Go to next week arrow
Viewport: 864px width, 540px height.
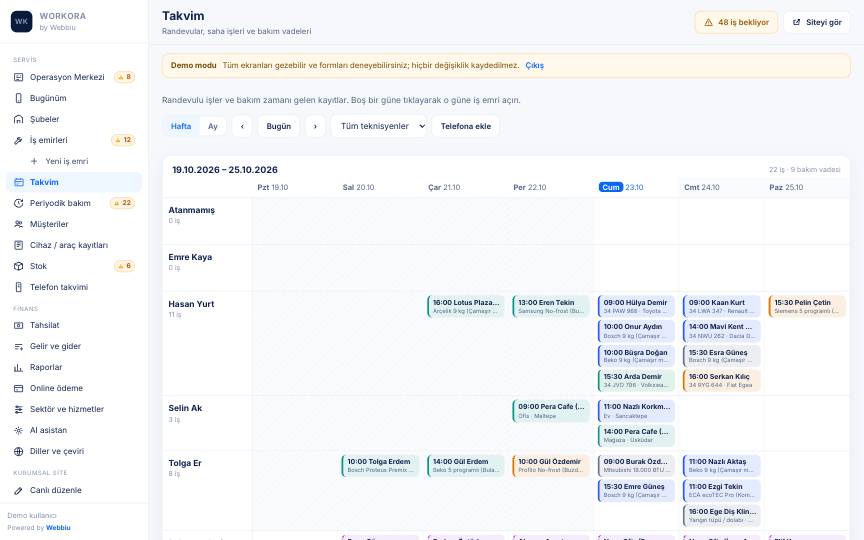point(315,126)
